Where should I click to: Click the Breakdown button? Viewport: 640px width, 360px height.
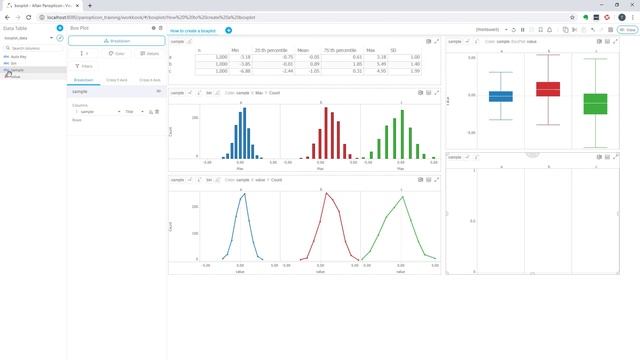click(117, 41)
